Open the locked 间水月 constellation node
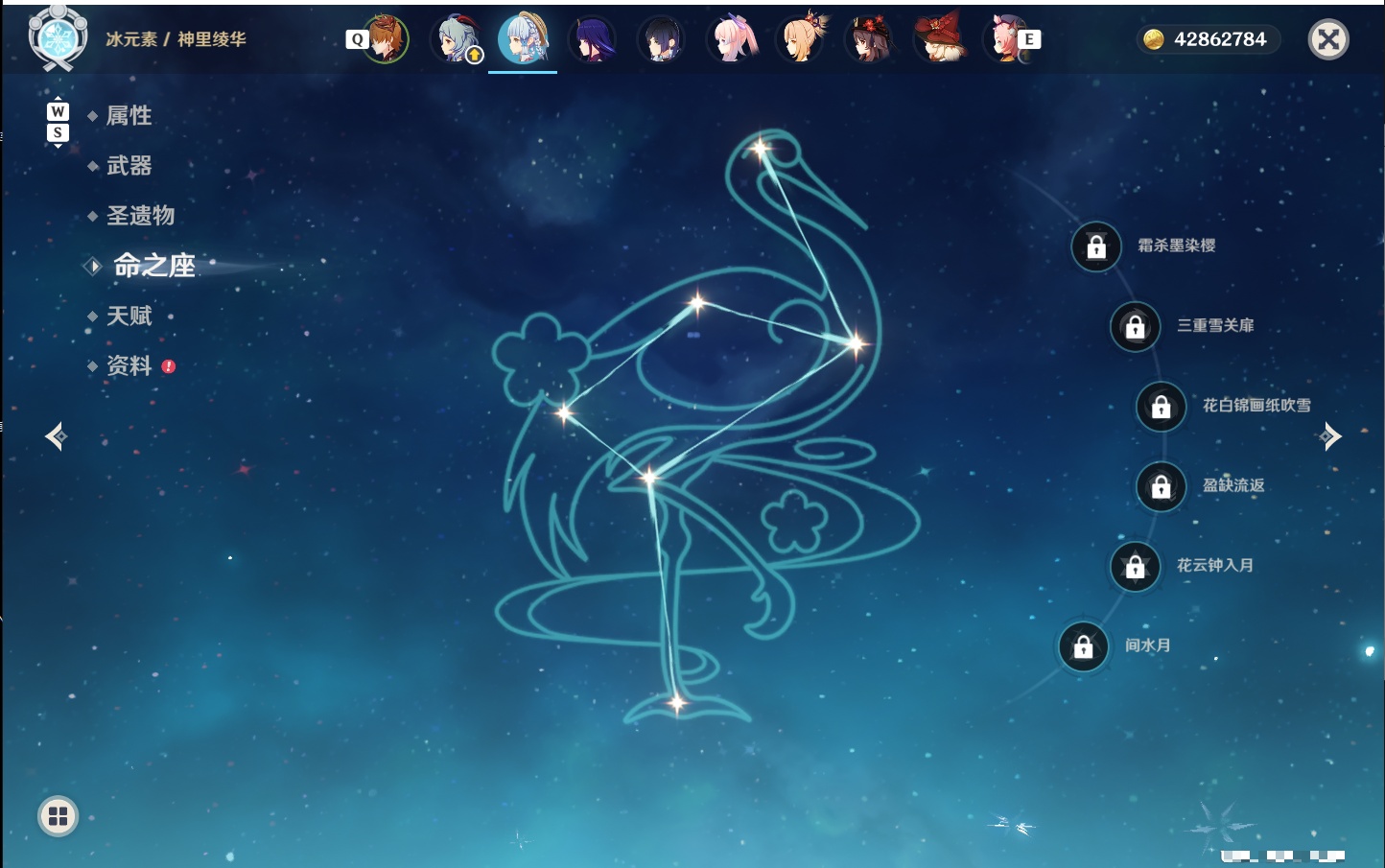The height and width of the screenshot is (868, 1385). point(1084,646)
